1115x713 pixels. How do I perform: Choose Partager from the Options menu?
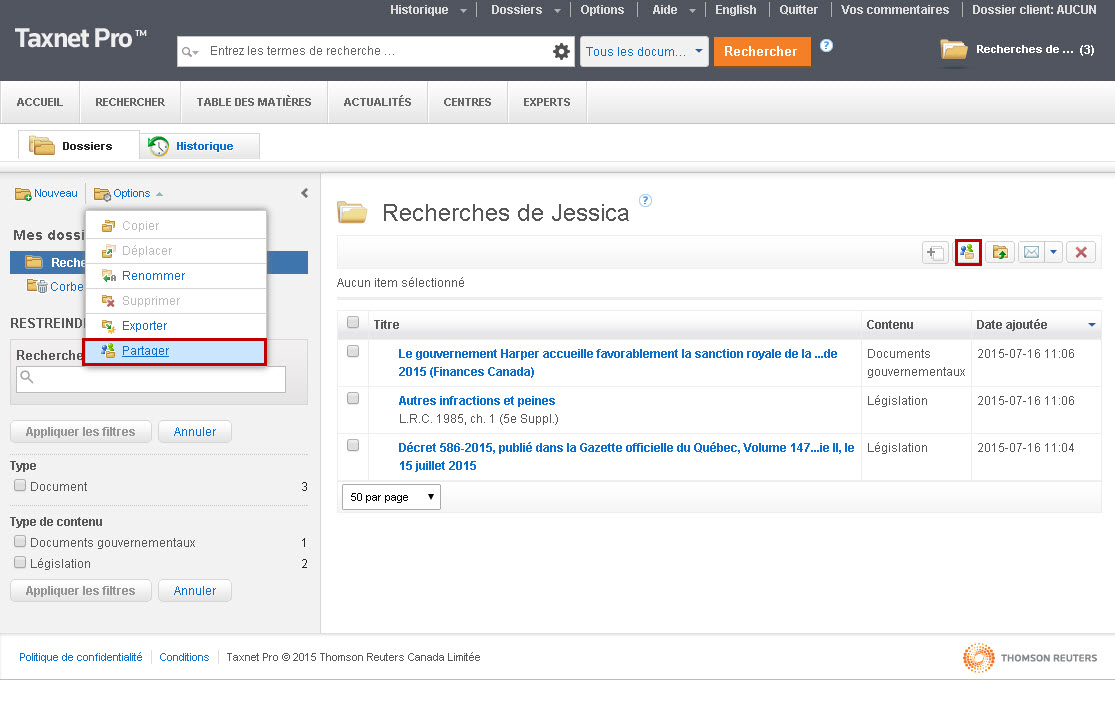(x=175, y=351)
